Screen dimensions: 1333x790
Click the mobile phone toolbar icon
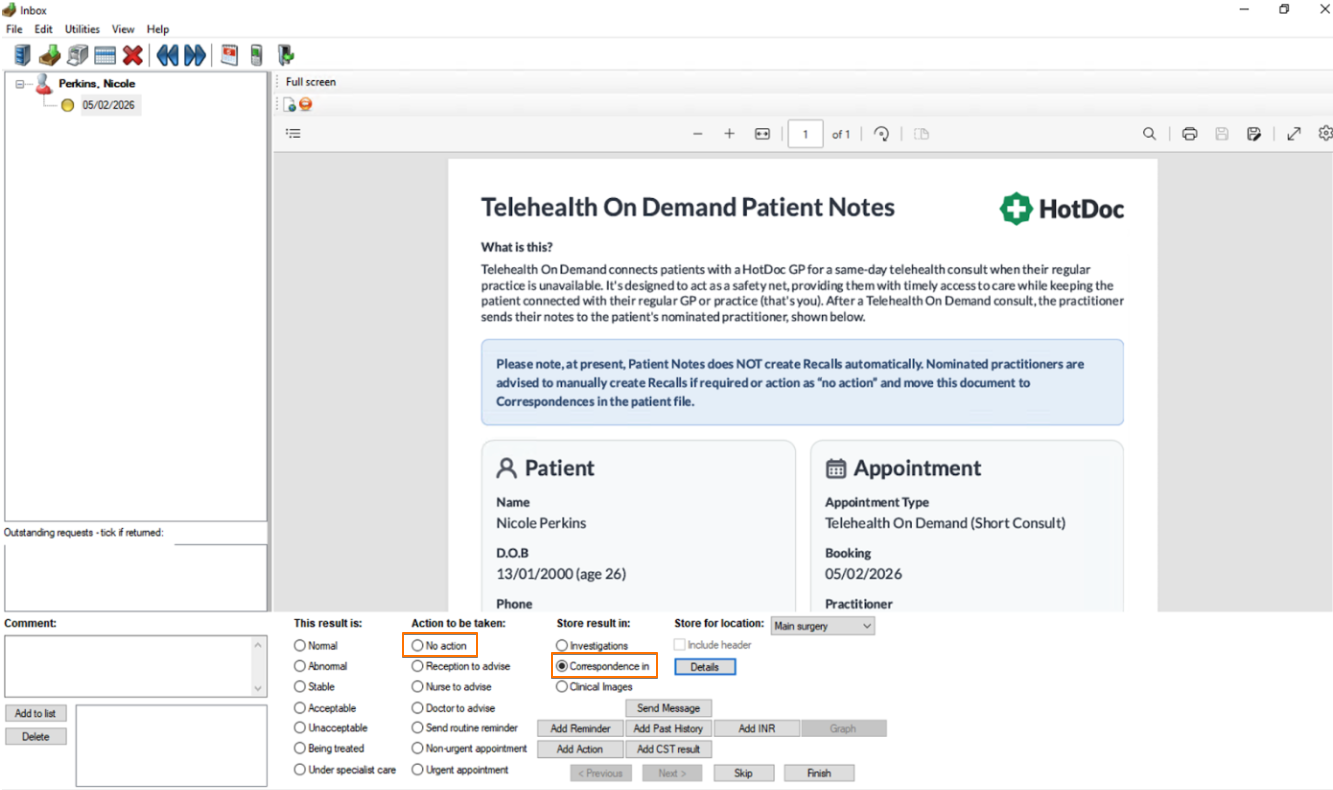point(257,55)
